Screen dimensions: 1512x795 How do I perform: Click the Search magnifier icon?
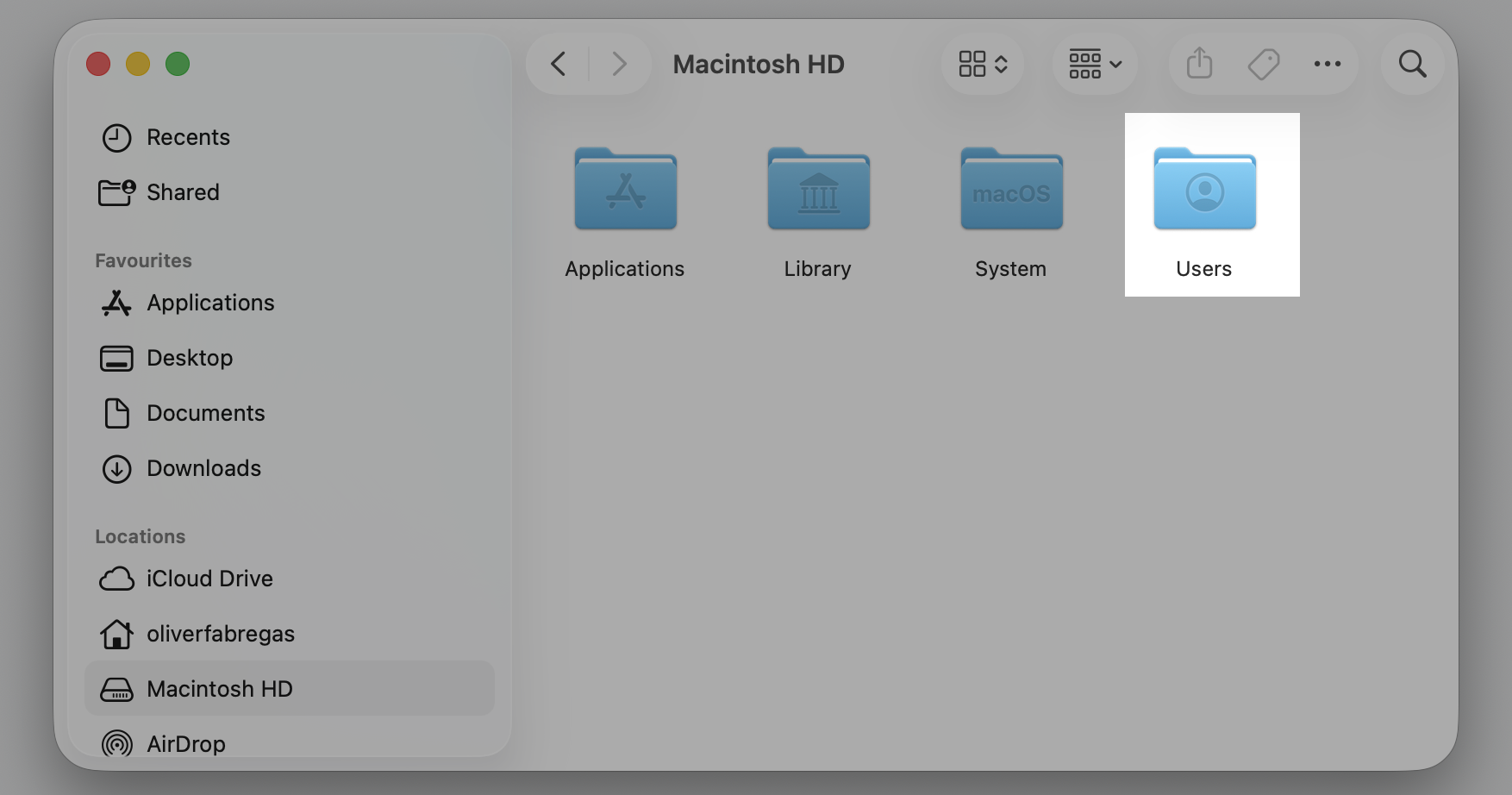(1412, 64)
